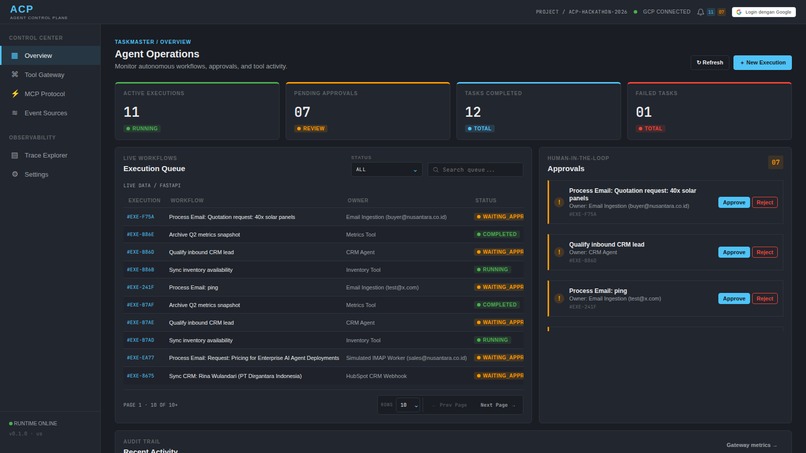806x453 pixels.
Task: Click orange notification count badge 07
Action: 721,12
